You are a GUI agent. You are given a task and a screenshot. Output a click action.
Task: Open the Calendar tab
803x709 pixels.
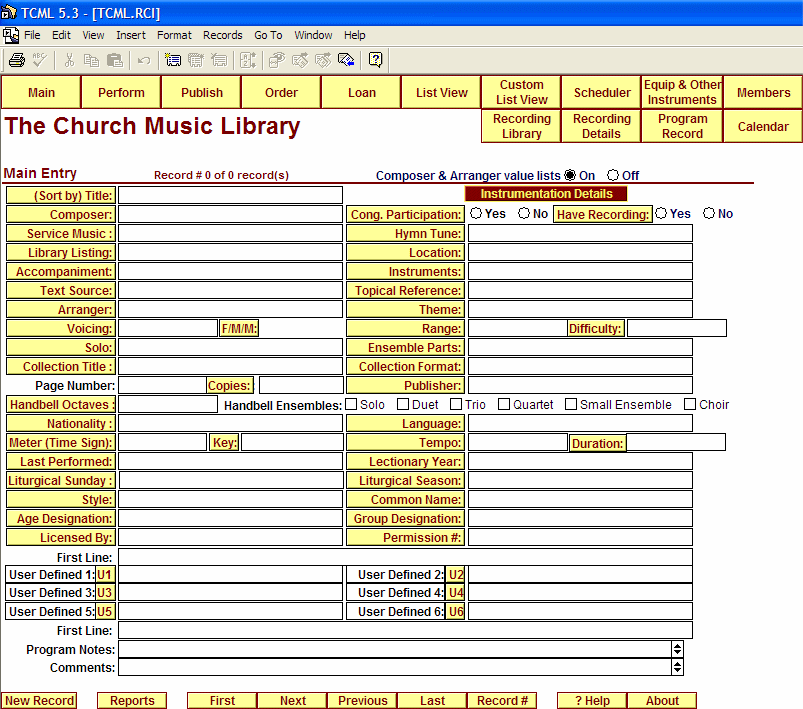tap(763, 127)
